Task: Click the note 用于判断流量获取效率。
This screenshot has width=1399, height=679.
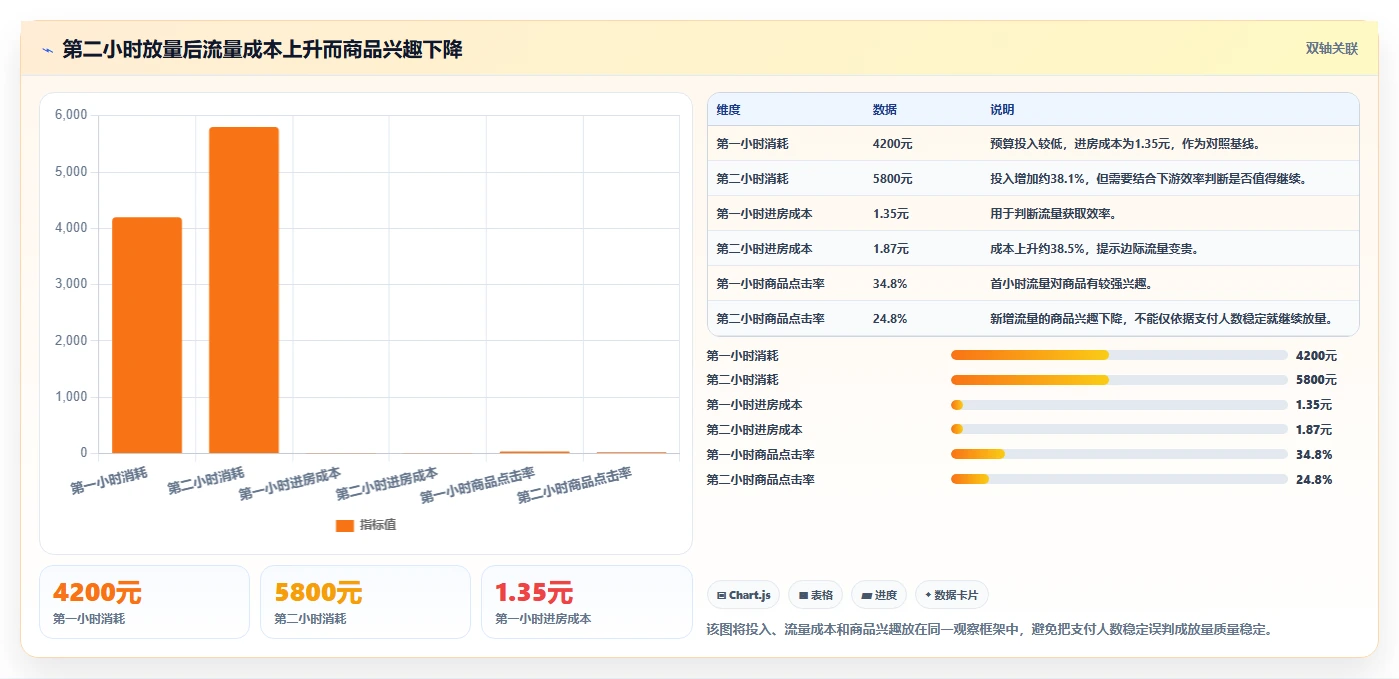Action: [1053, 214]
